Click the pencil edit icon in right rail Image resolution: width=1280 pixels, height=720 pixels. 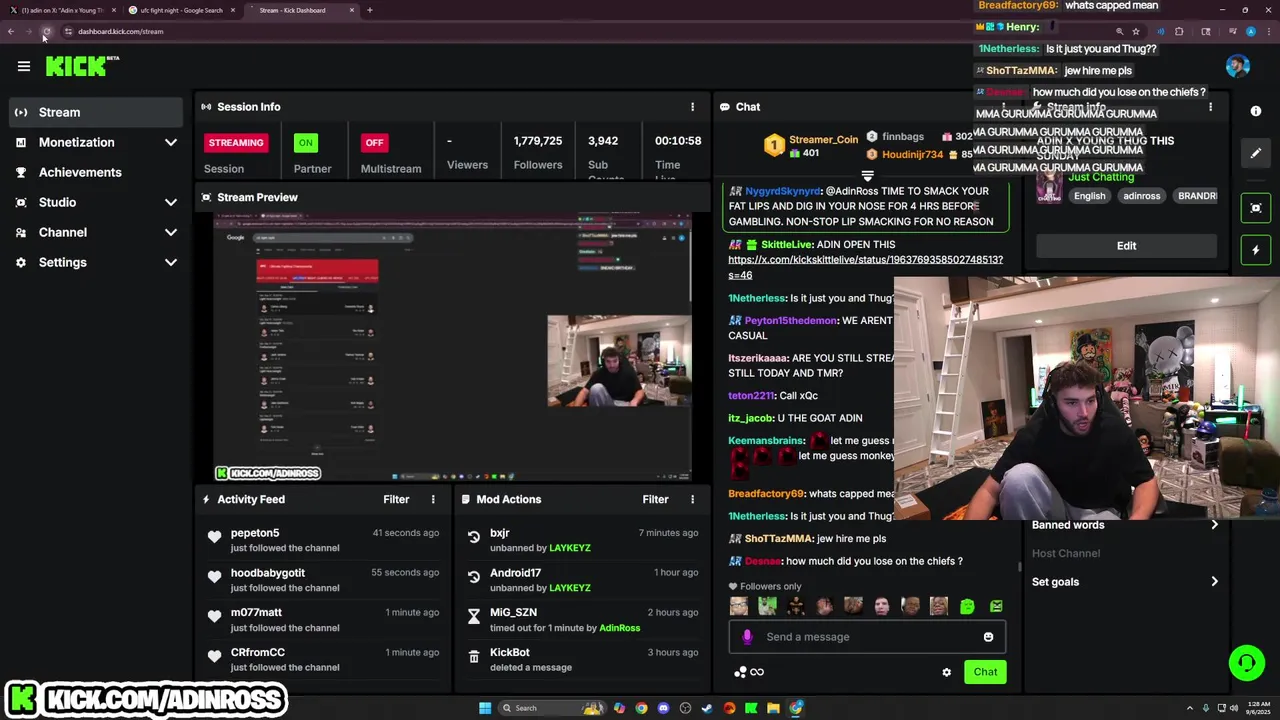[x=1256, y=153]
